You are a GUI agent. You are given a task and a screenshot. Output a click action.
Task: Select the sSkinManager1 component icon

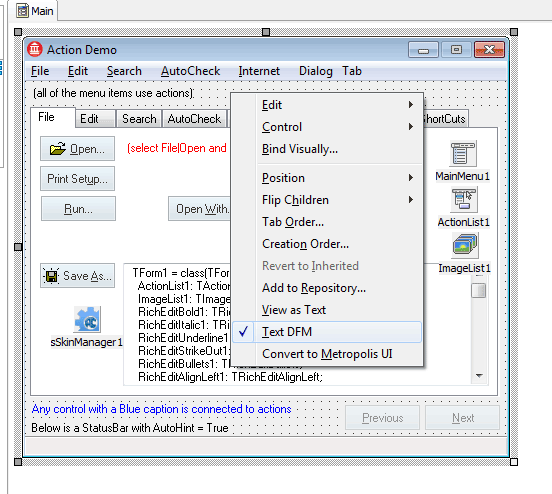pos(87,319)
